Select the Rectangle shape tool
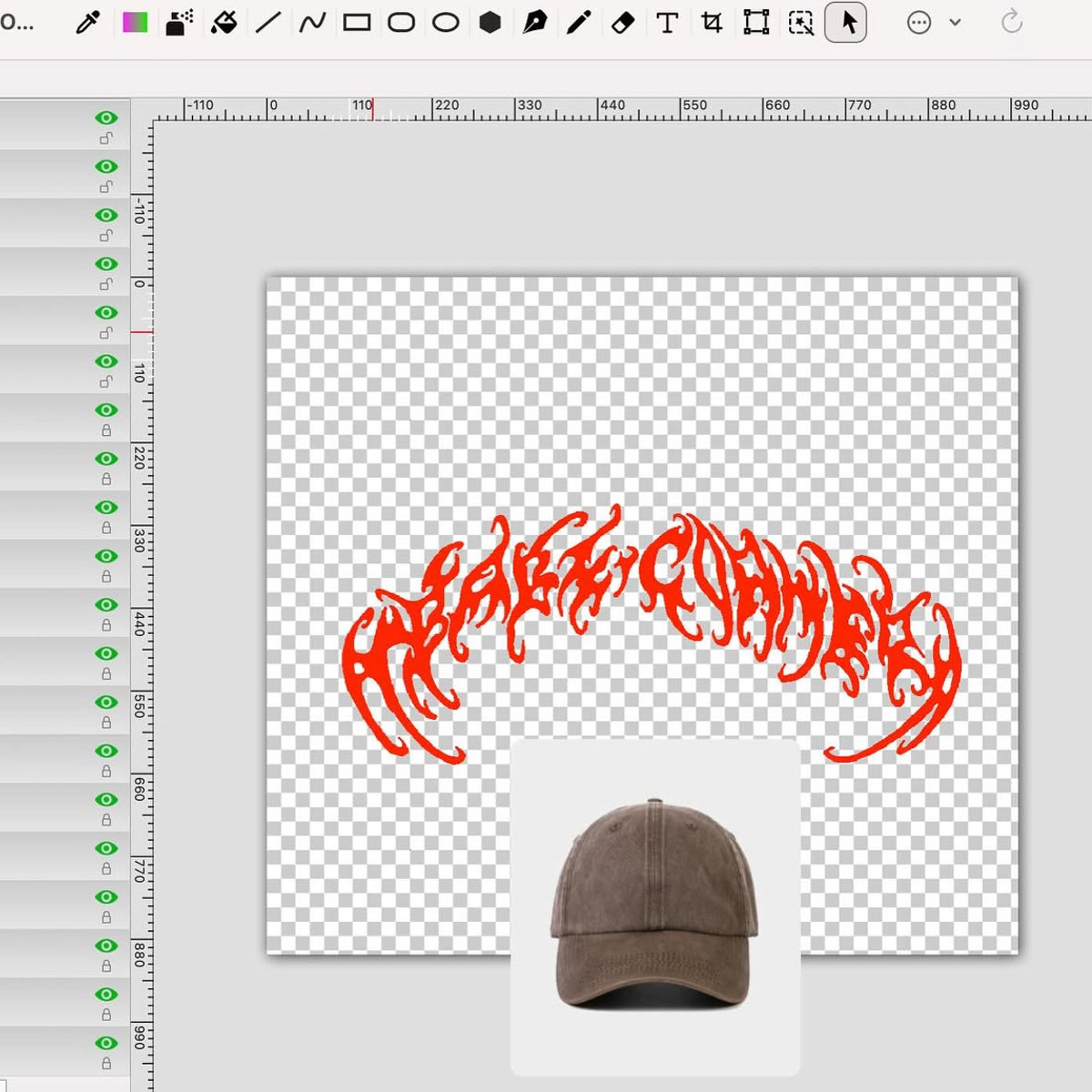 [x=357, y=23]
